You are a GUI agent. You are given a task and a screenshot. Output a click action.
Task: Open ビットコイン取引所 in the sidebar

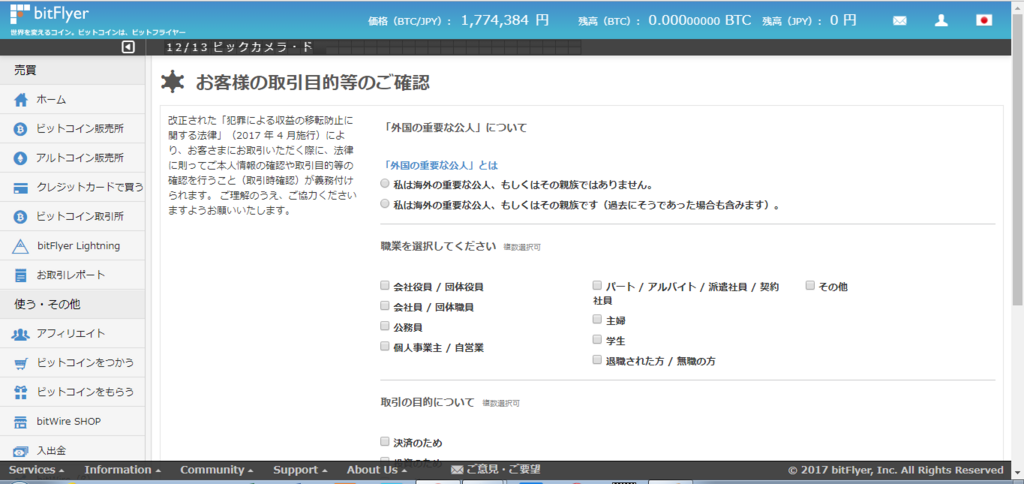(72, 216)
